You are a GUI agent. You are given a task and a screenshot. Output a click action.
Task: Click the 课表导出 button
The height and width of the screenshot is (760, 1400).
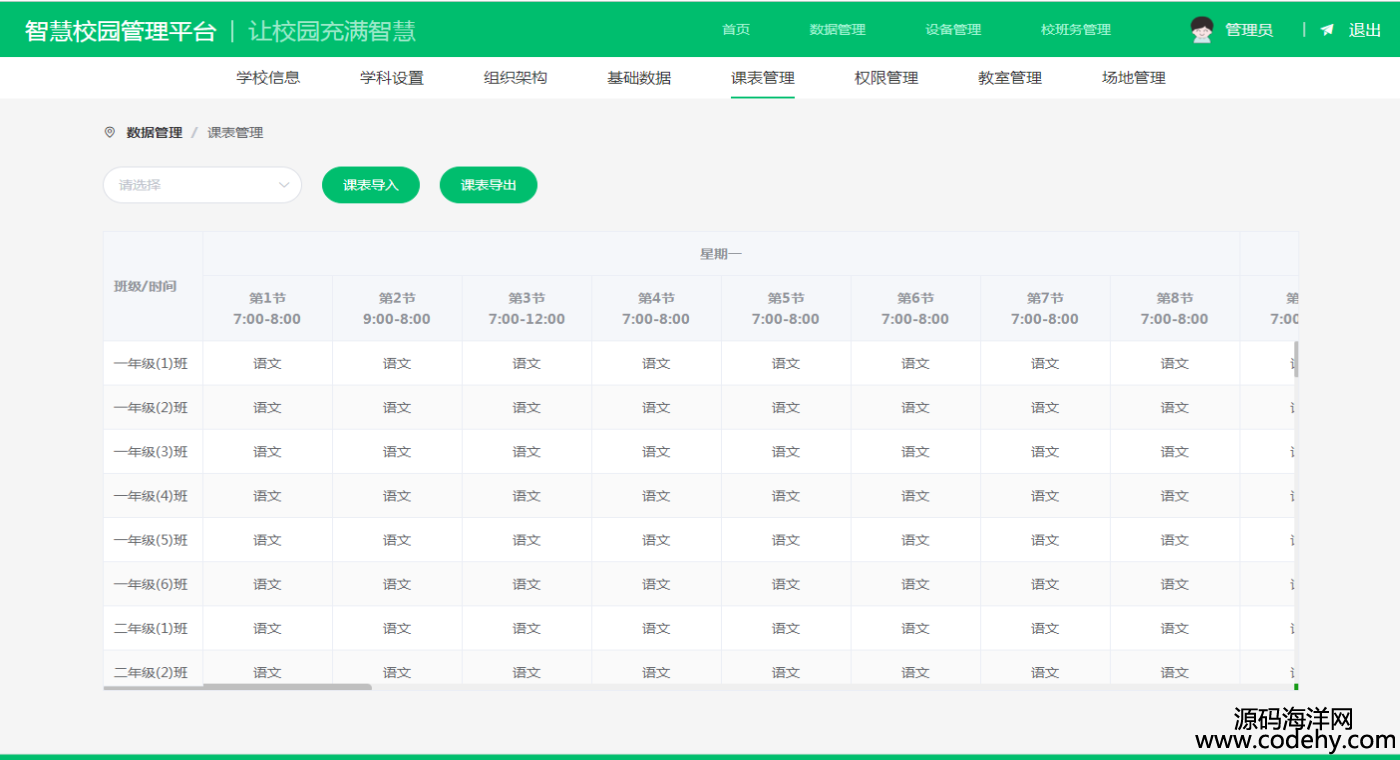click(x=488, y=185)
